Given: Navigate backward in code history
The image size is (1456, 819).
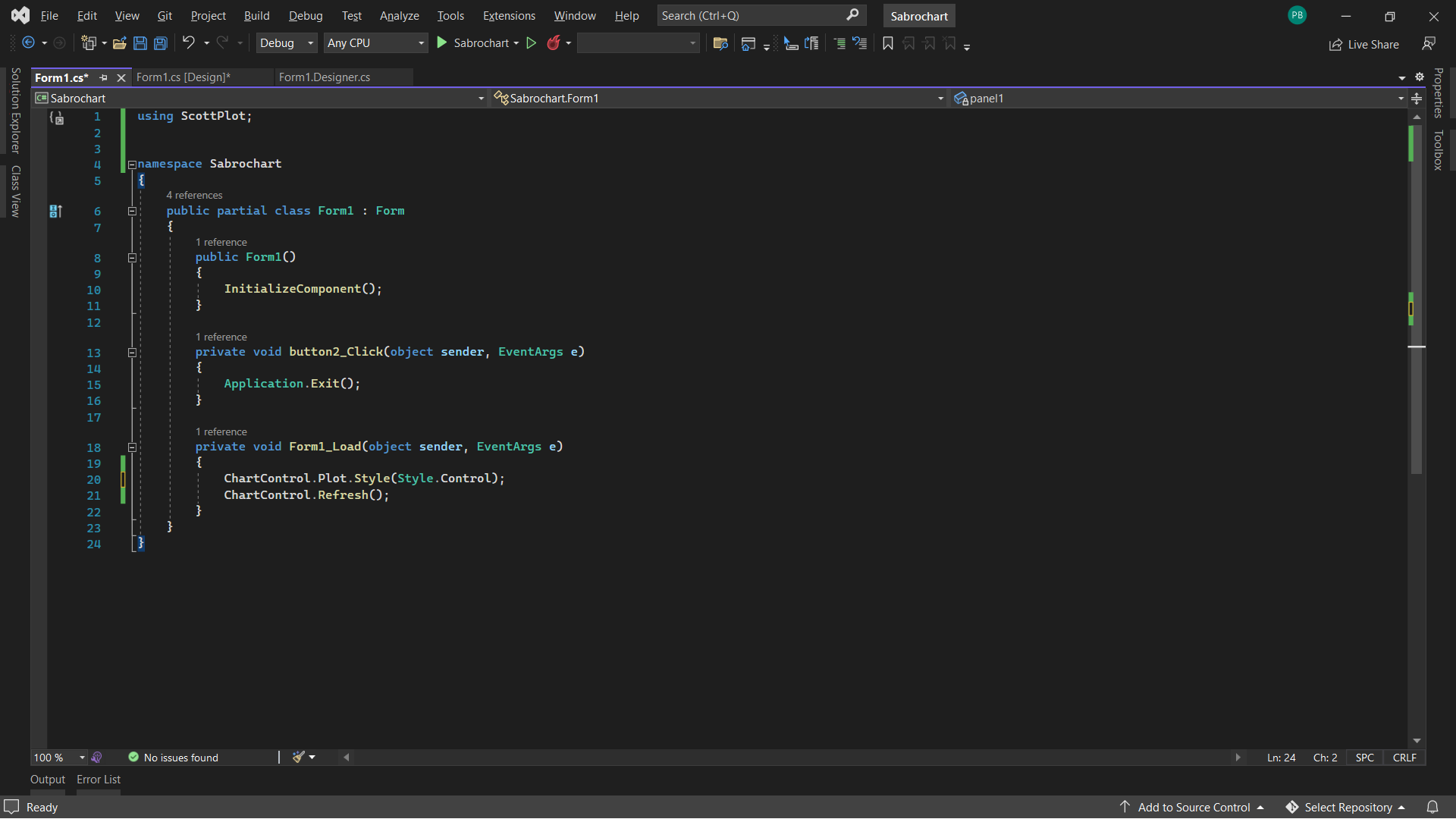Looking at the screenshot, I should 30,43.
